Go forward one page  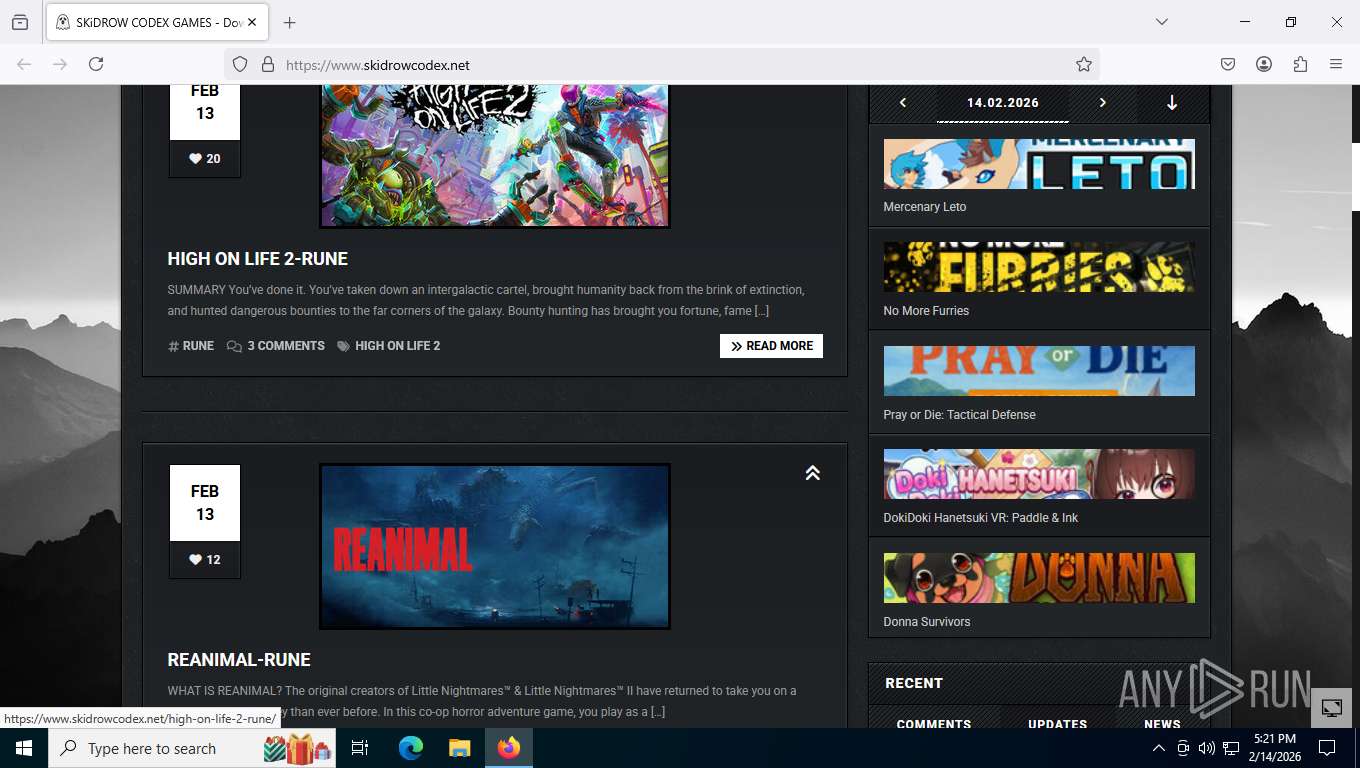pos(60,64)
